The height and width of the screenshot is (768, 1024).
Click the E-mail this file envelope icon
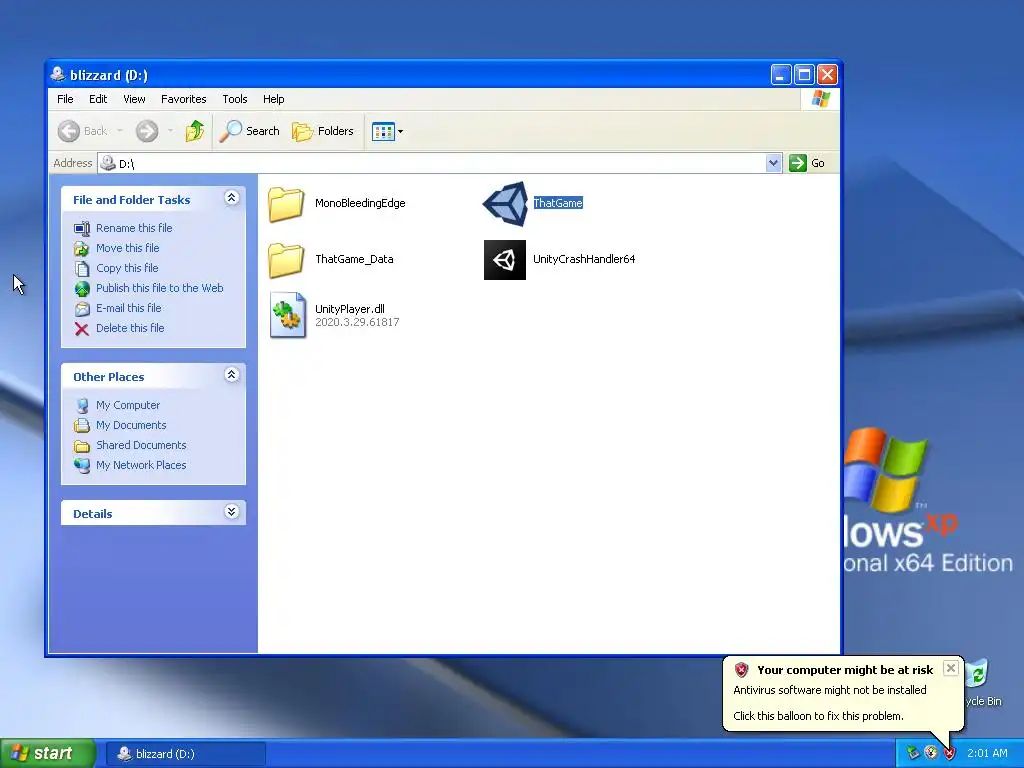[x=82, y=309]
